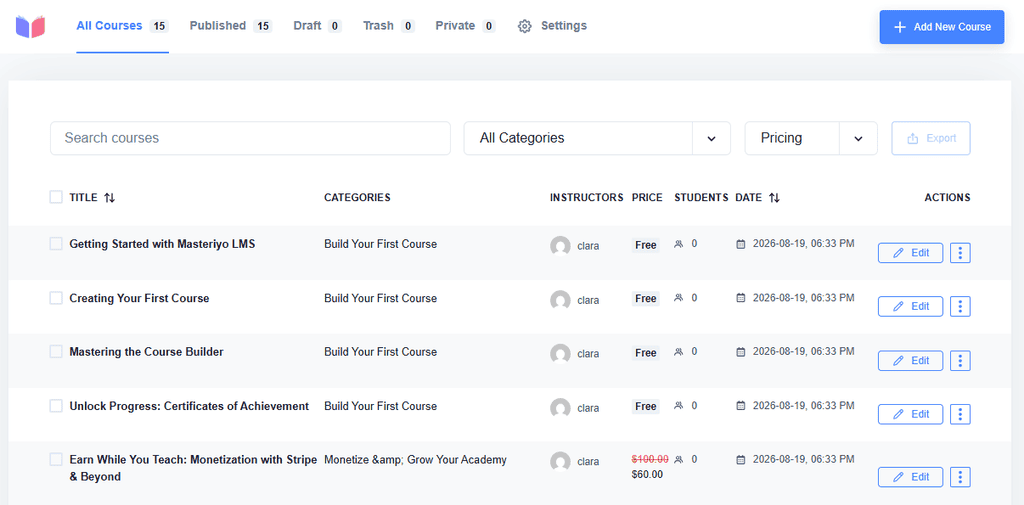Open more actions for Earn While You Teach course
Screen dimensions: 1024x505
click(x=960, y=477)
